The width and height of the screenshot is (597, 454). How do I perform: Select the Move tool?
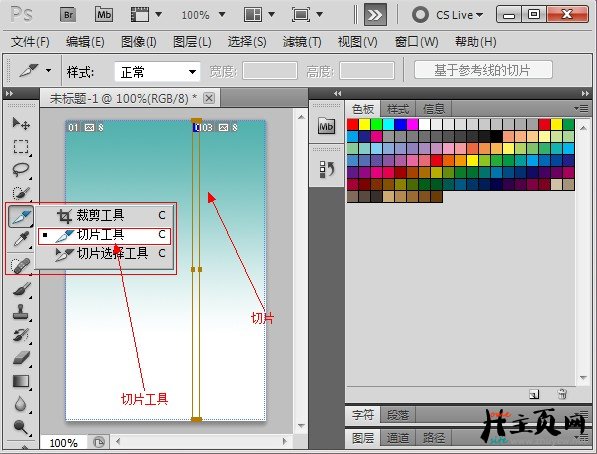21,123
